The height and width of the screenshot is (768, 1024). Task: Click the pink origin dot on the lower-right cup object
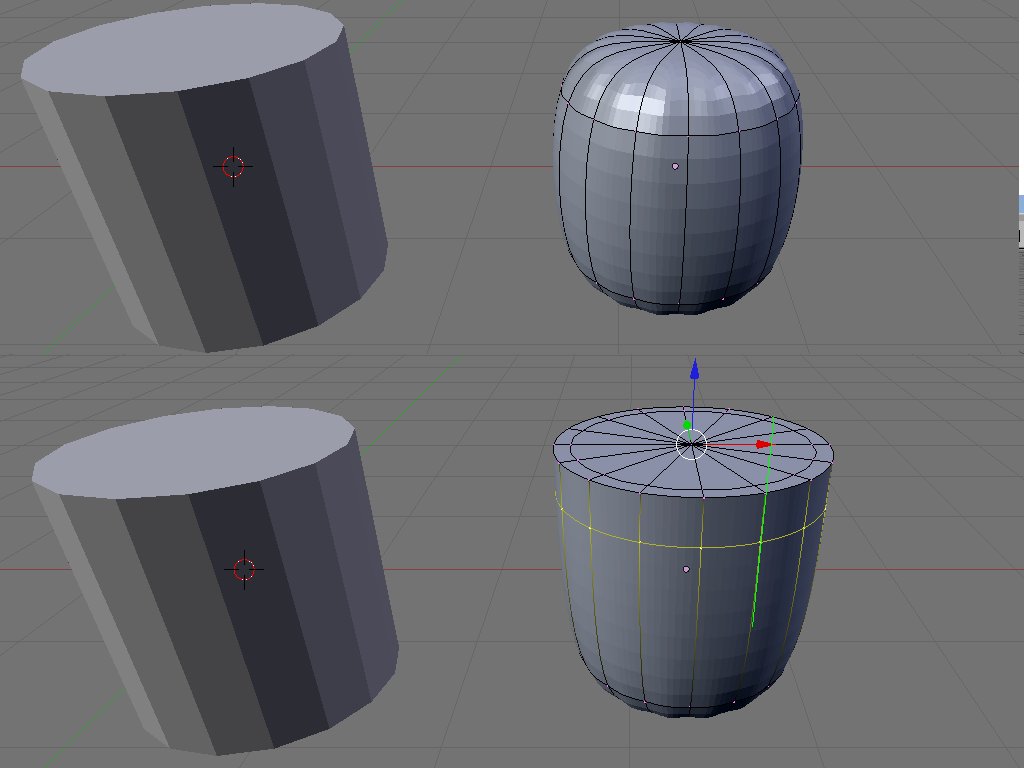pos(686,569)
